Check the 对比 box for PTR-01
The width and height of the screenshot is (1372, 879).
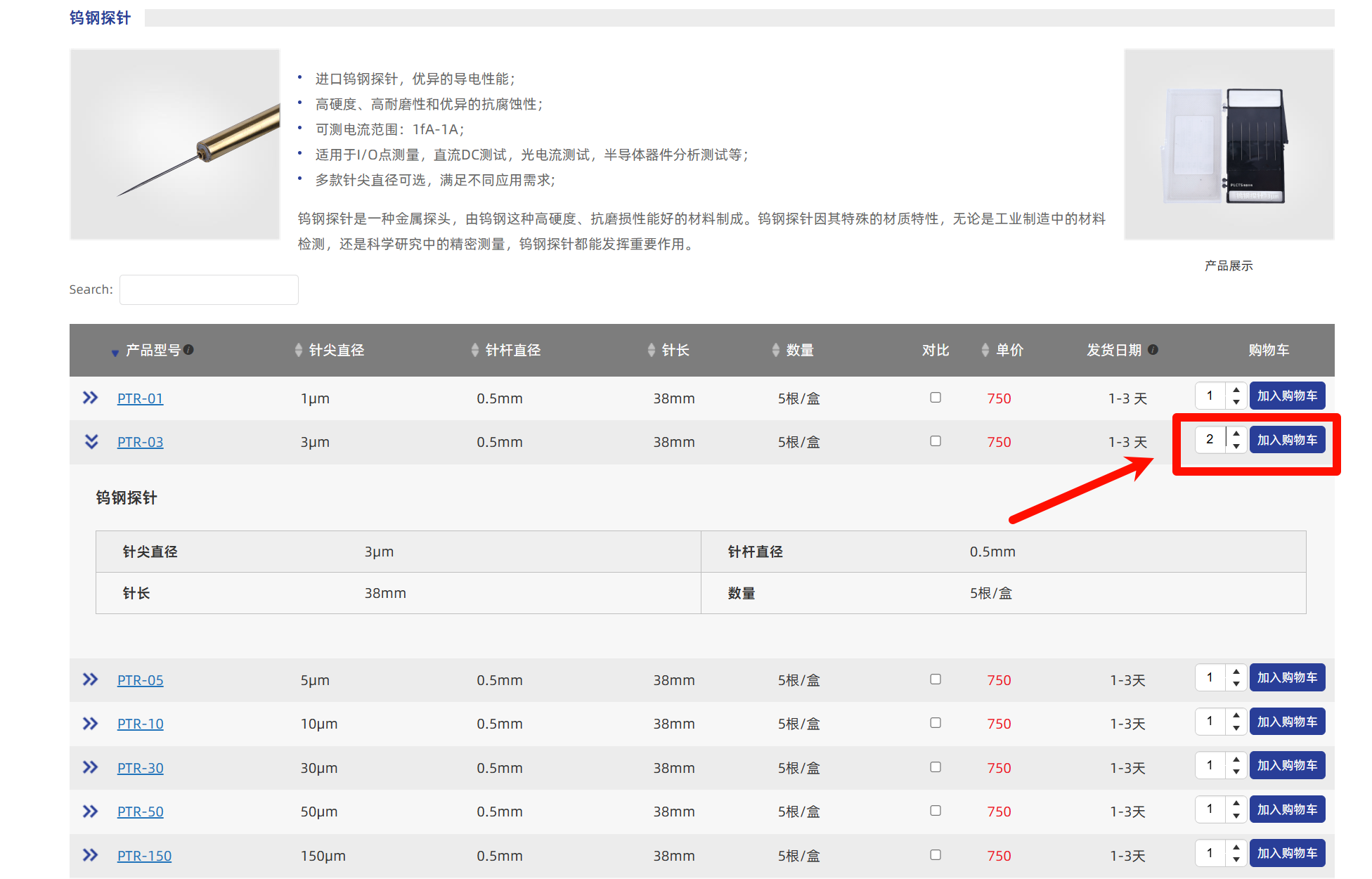[x=936, y=398]
